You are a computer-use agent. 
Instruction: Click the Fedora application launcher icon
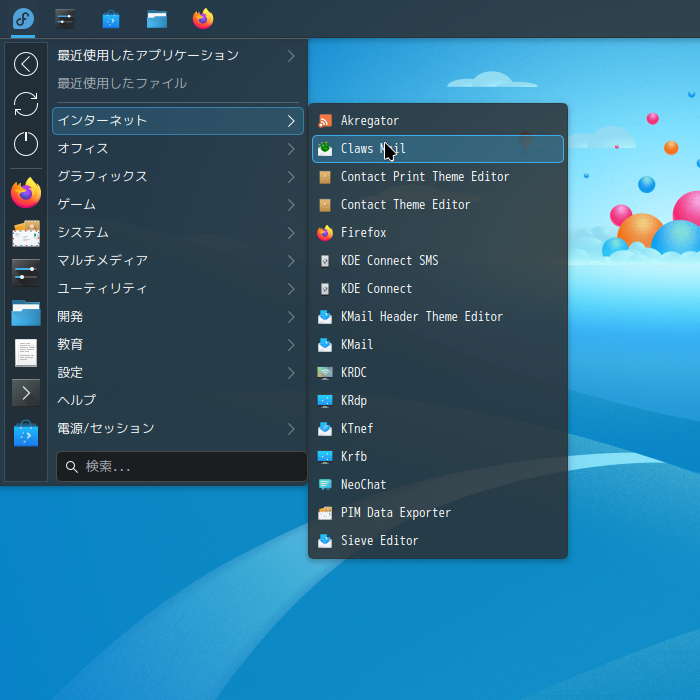tap(23, 19)
